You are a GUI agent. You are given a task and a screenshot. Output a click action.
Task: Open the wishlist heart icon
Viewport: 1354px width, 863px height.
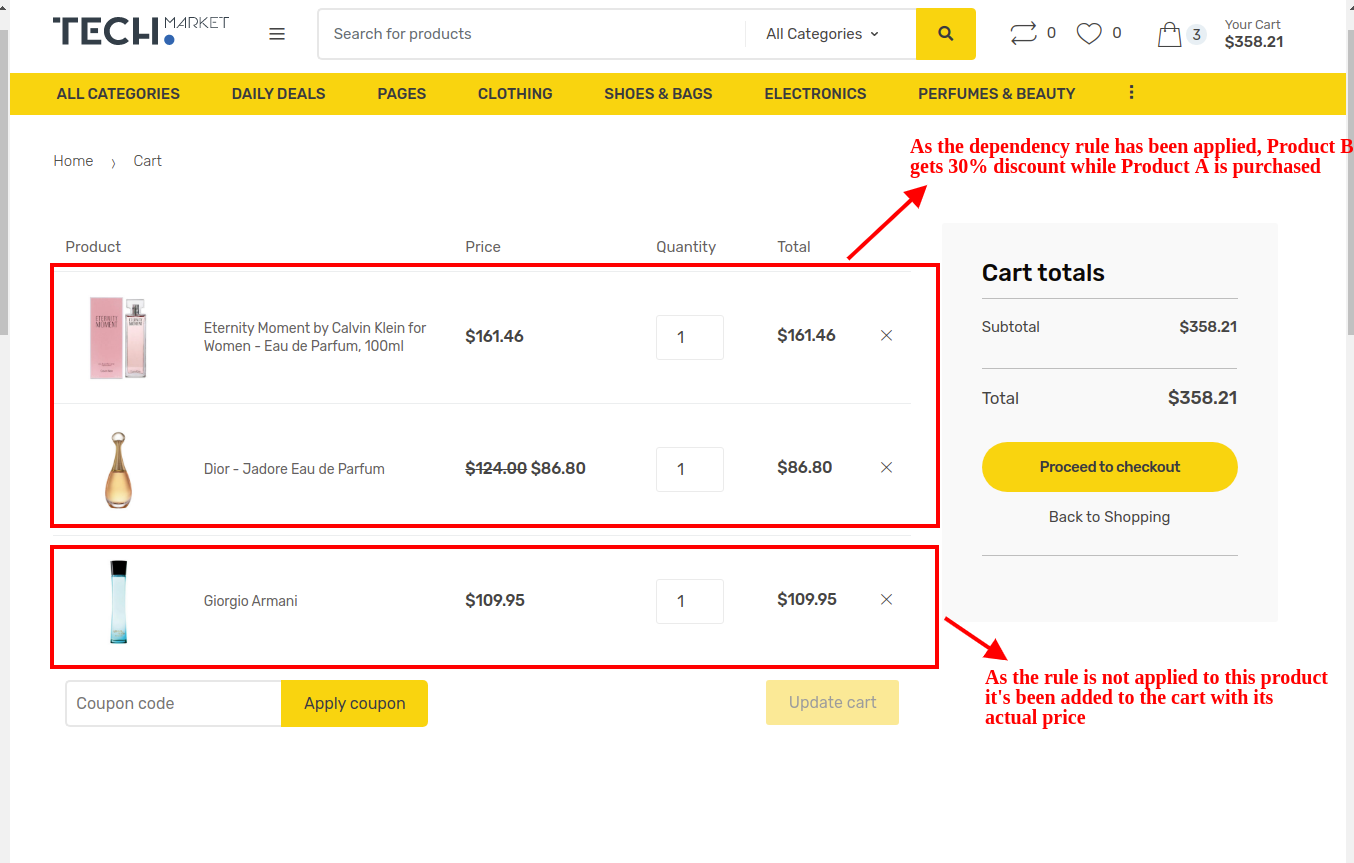[1088, 34]
